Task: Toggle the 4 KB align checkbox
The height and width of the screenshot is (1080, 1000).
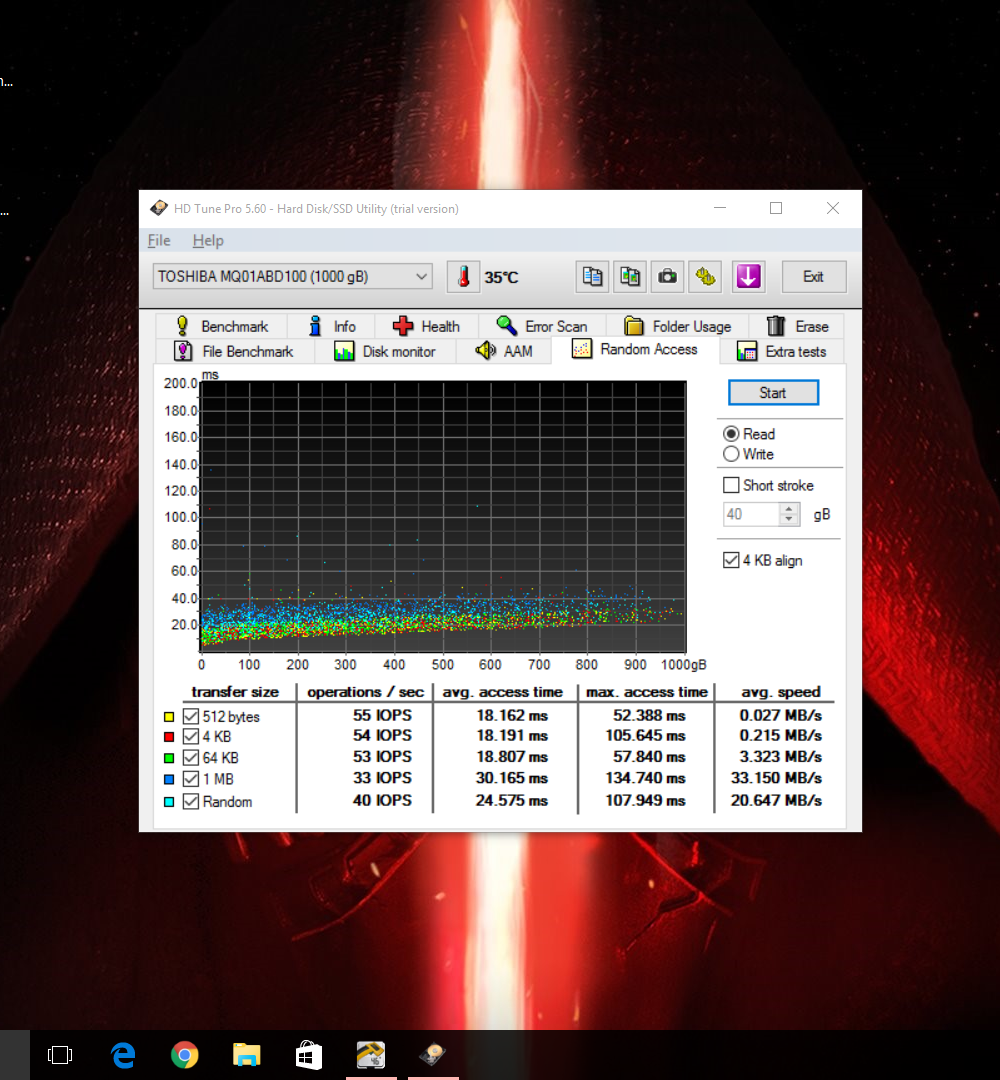Action: [731, 560]
